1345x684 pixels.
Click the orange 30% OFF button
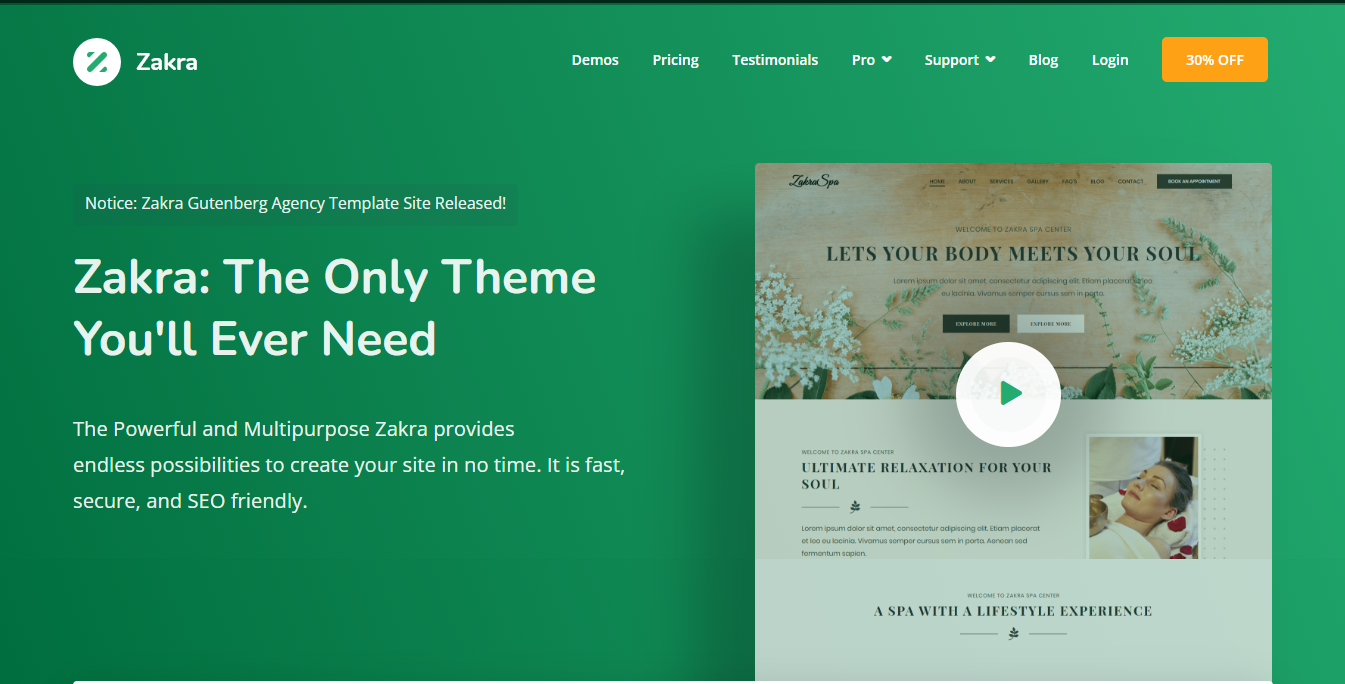click(x=1214, y=60)
